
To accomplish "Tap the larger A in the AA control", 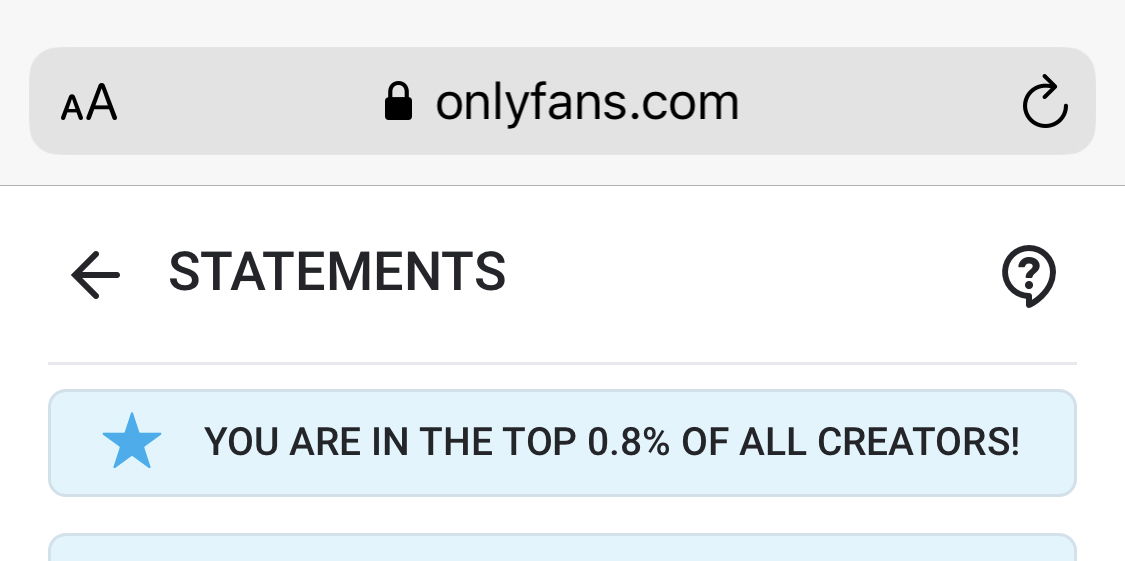I will (x=101, y=102).
